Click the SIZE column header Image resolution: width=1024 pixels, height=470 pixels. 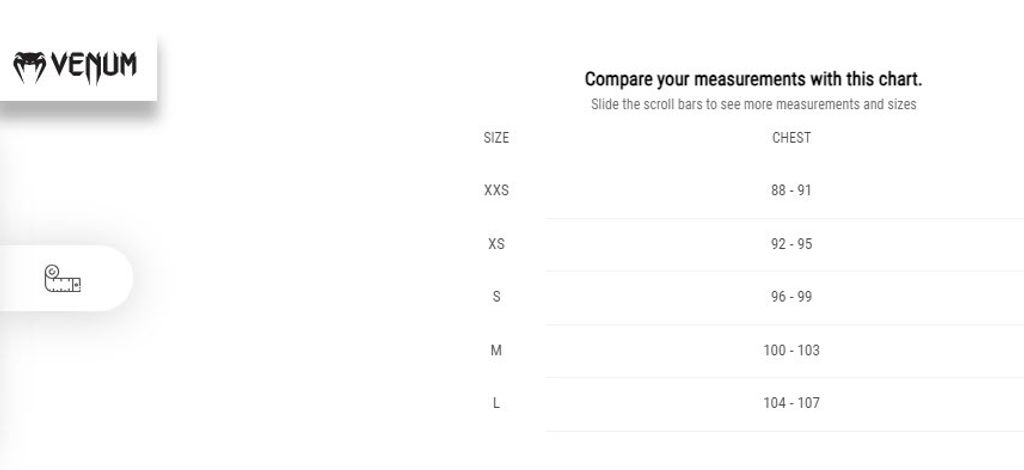496,138
